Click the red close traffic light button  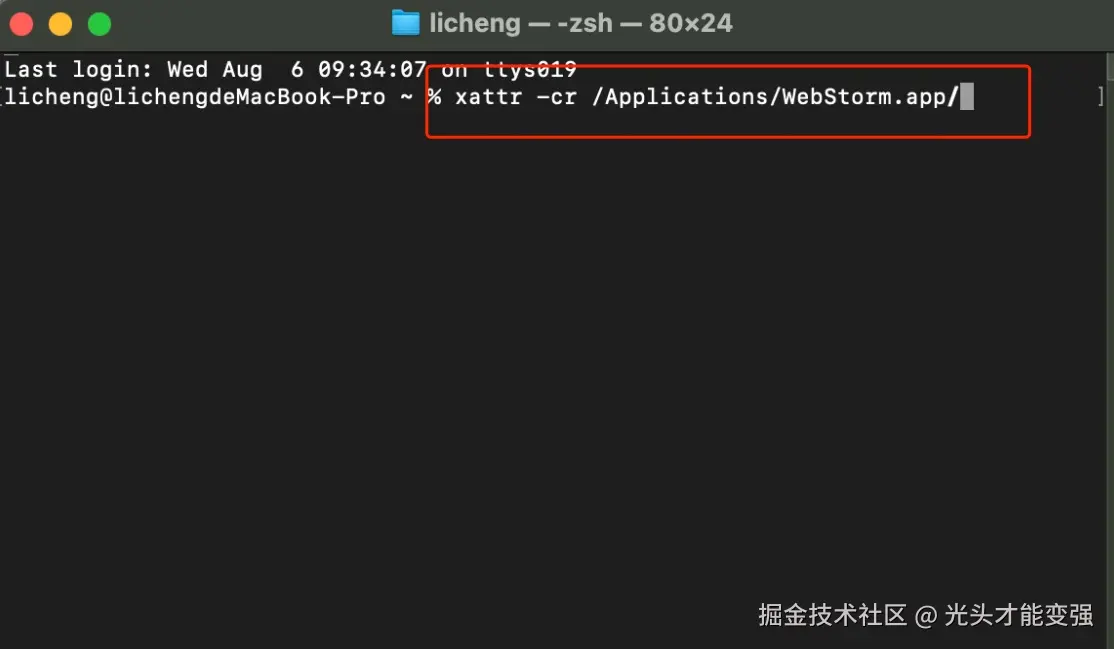click(21, 23)
